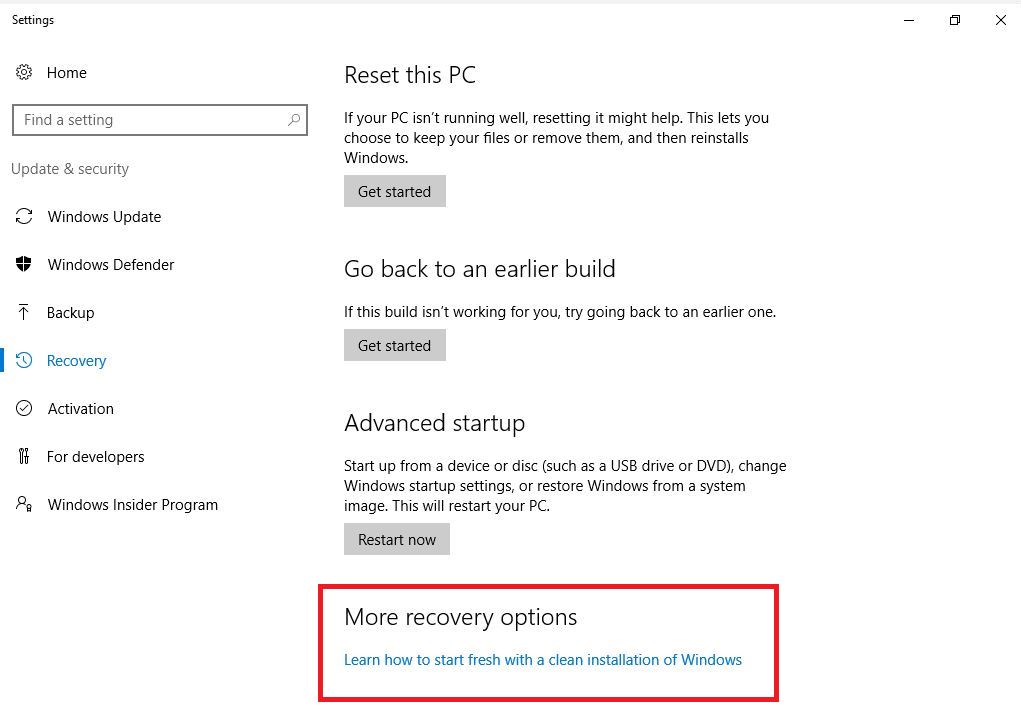Click Get started under Go back to earlier build
Viewport: 1021px width, 713px height.
[395, 345]
